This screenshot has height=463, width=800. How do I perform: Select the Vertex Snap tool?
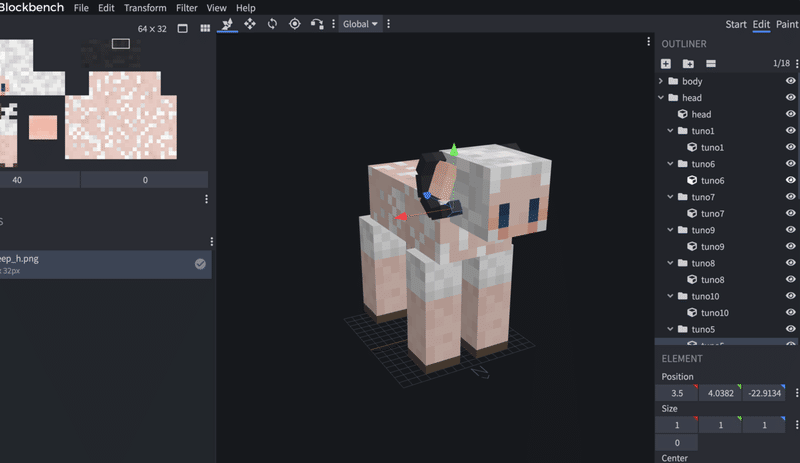(317, 23)
